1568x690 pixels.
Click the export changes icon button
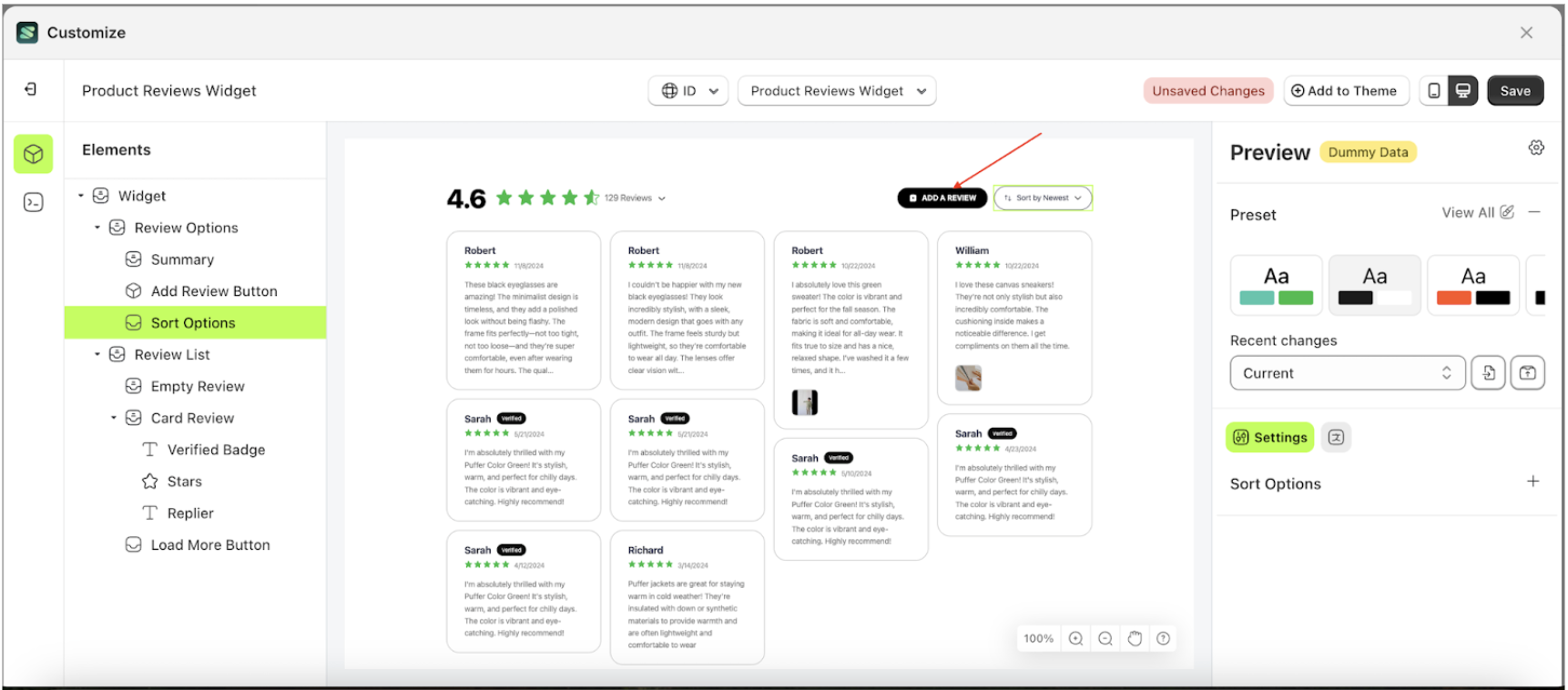click(1528, 373)
